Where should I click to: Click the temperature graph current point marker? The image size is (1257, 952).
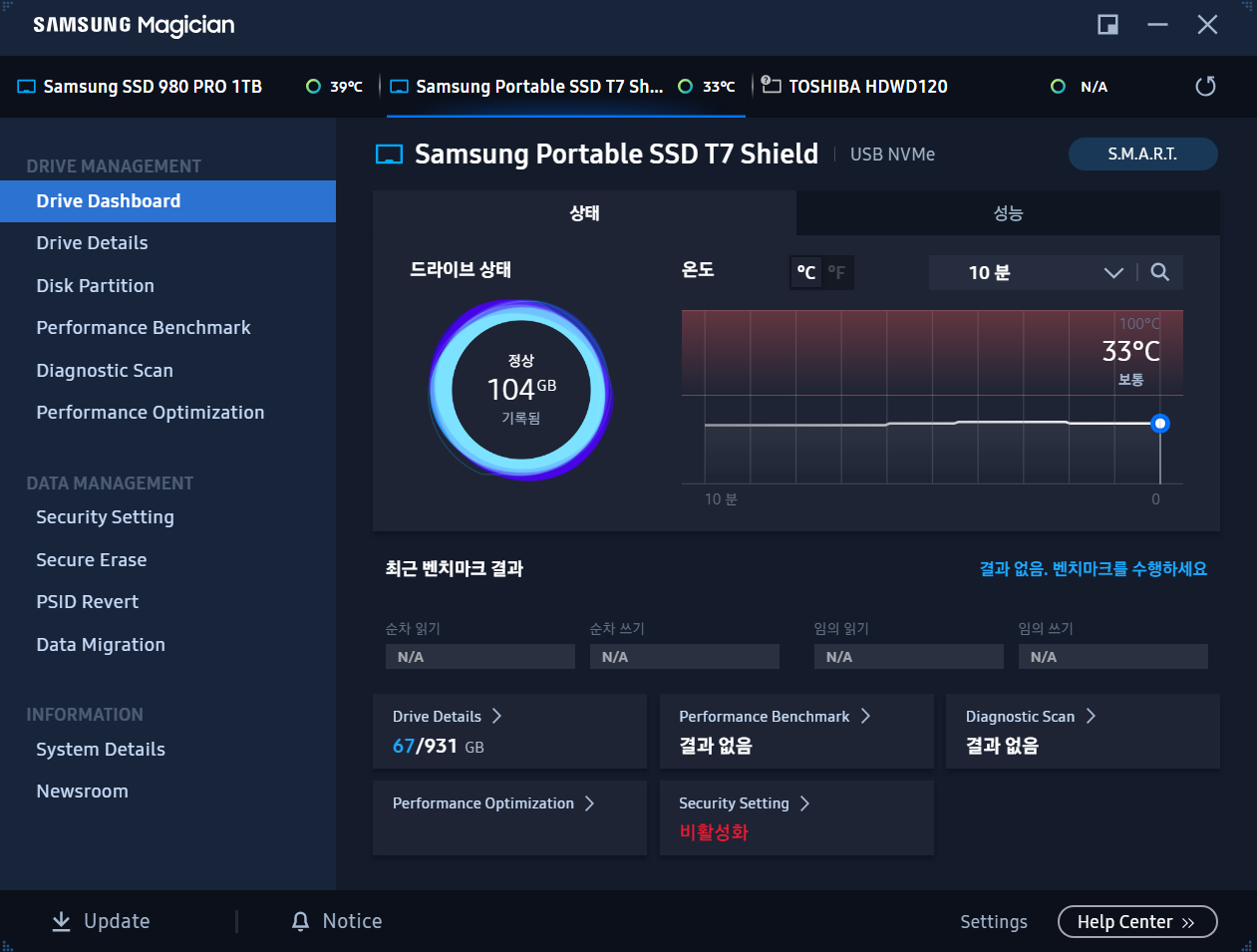coord(1159,424)
